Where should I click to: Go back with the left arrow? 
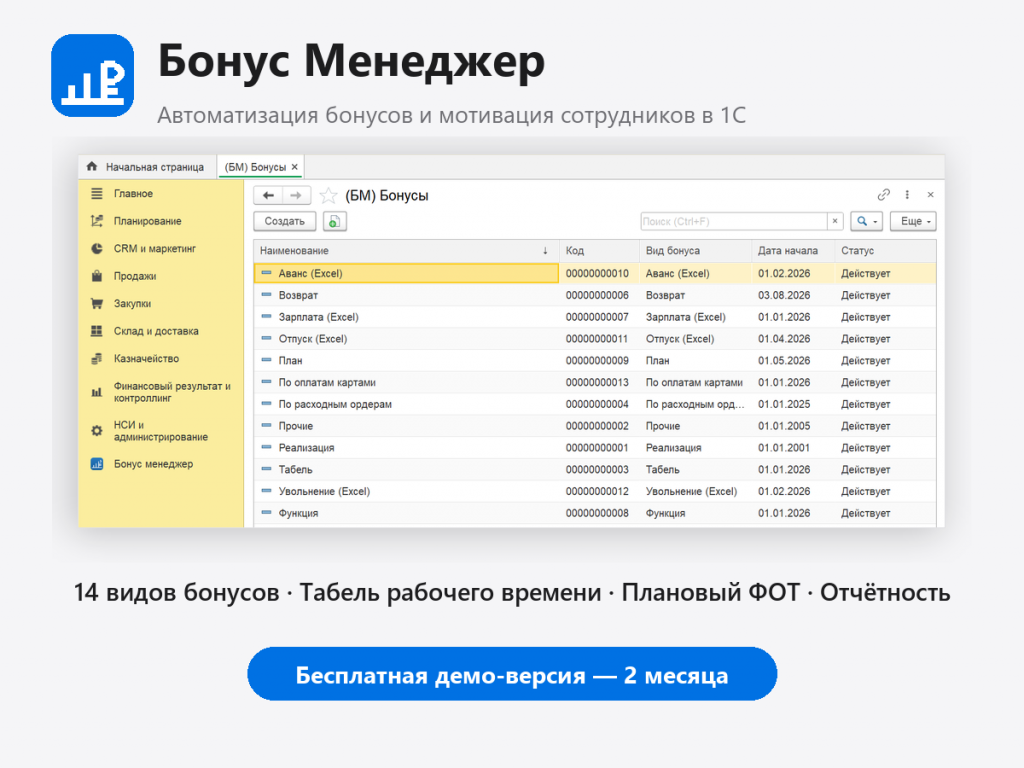point(268,195)
